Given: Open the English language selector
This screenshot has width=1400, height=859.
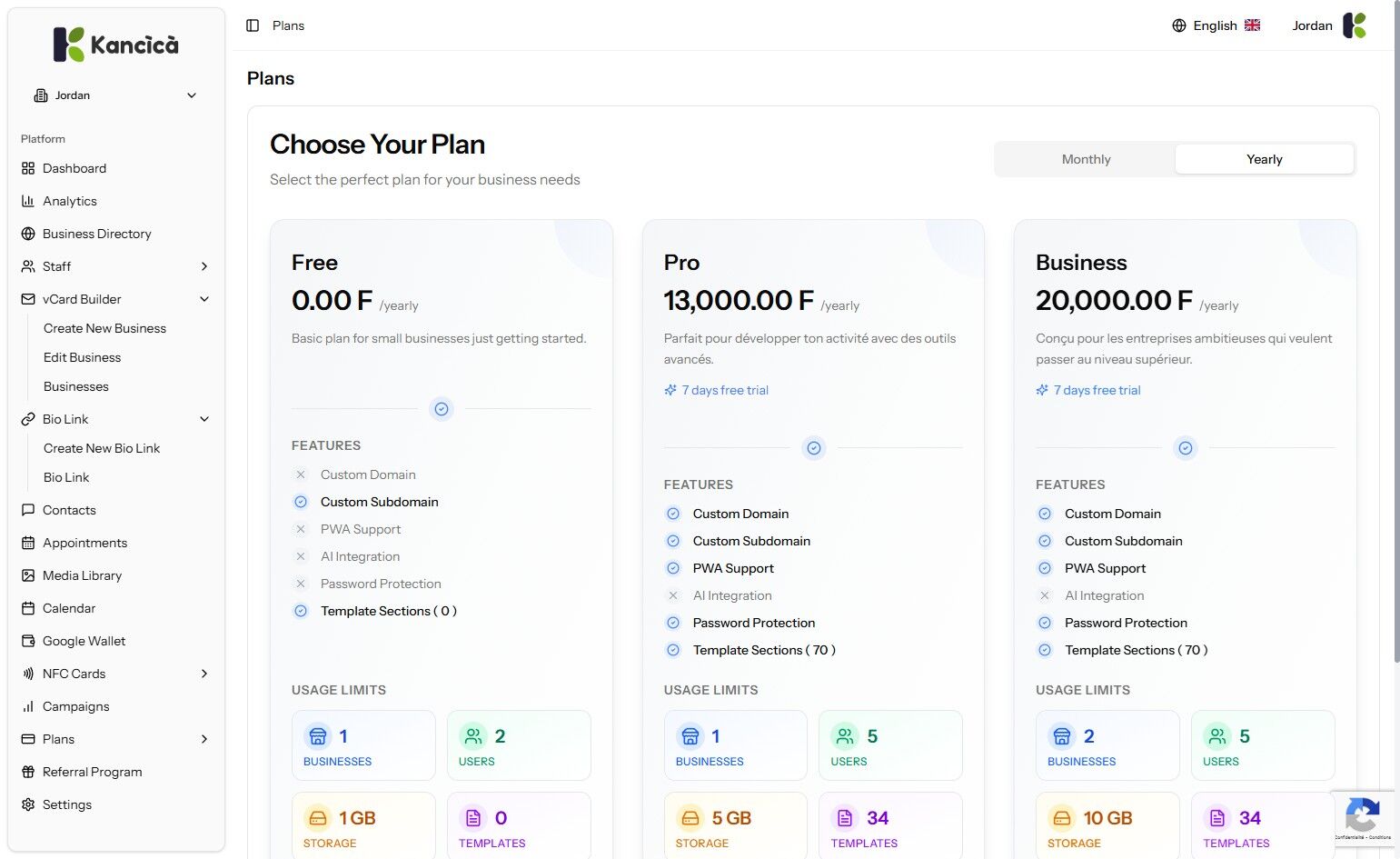Looking at the screenshot, I should coord(1216,25).
